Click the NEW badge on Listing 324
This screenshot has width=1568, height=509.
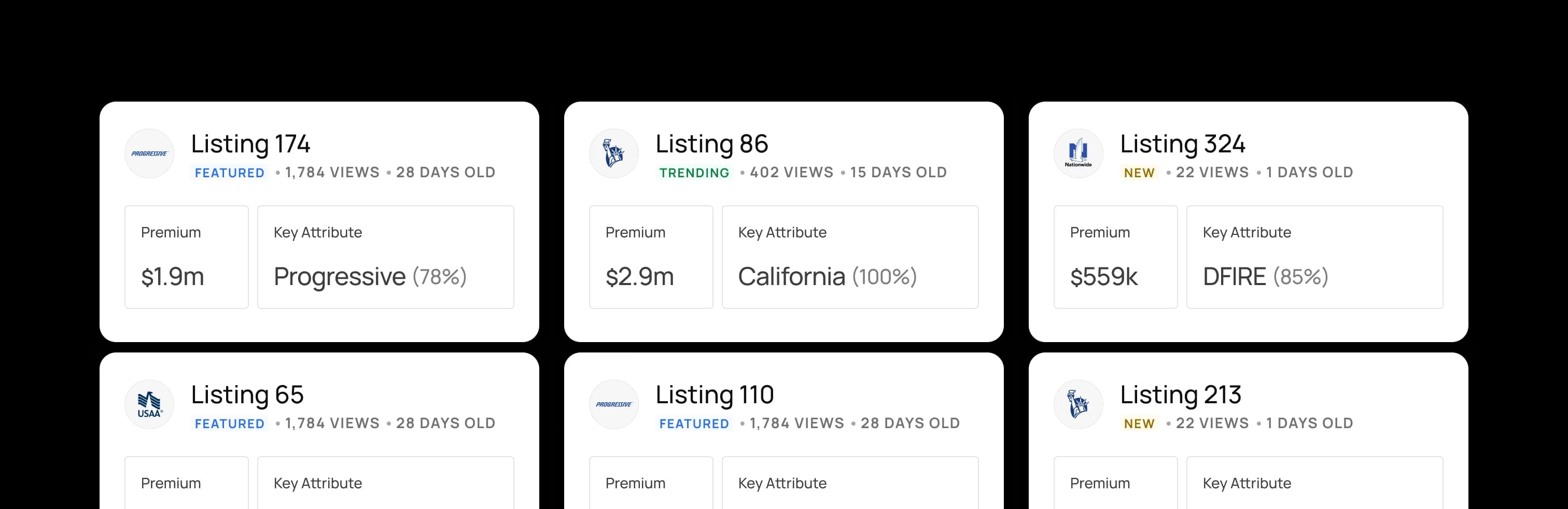tap(1139, 173)
